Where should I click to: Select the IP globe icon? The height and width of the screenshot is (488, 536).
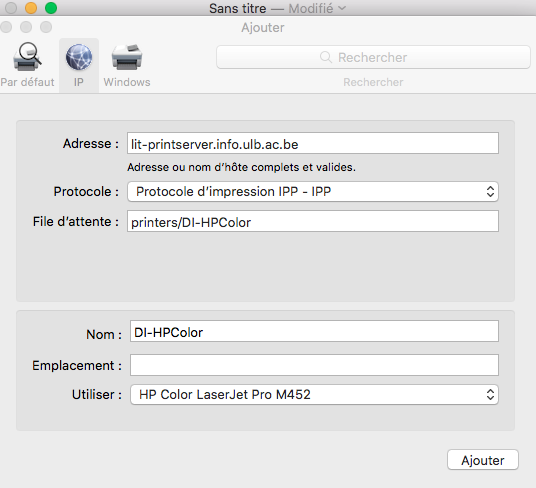pos(79,57)
